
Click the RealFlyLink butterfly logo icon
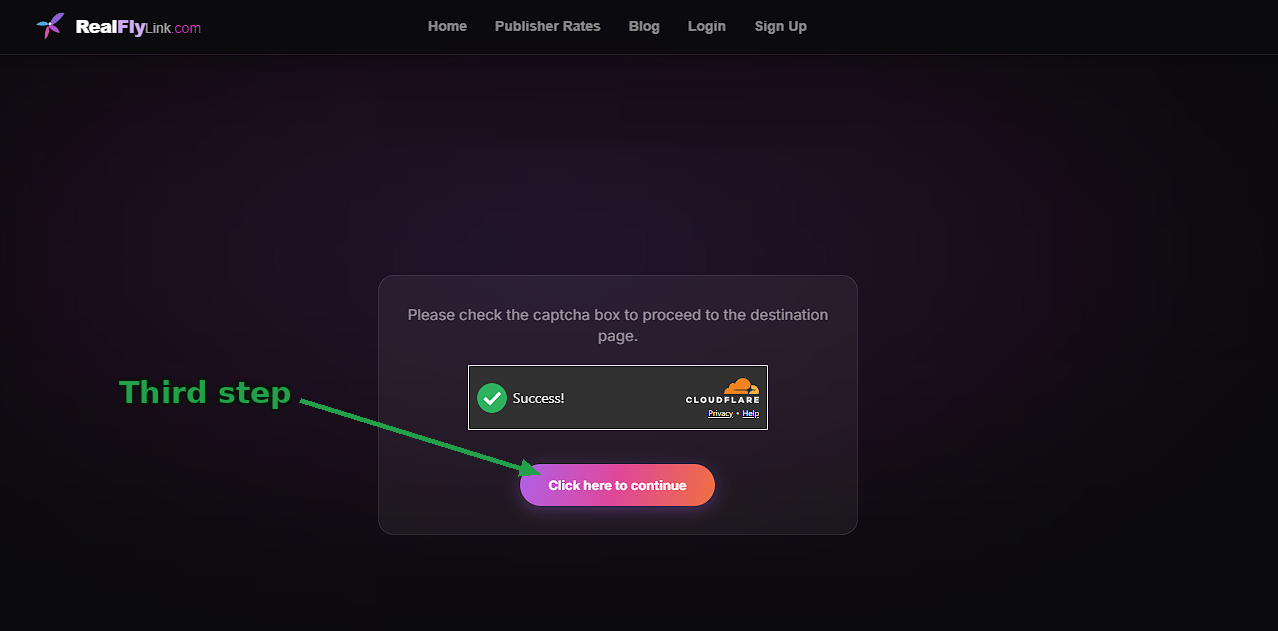[50, 26]
